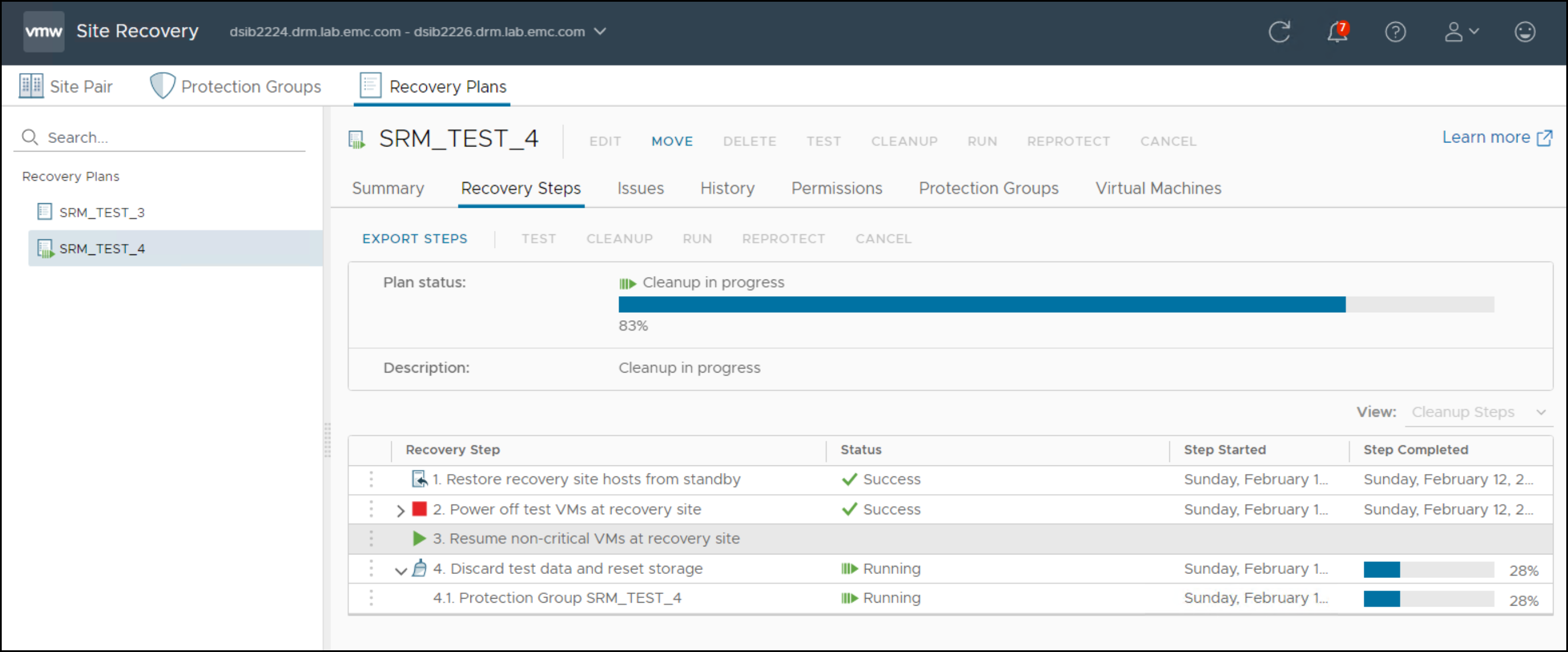Click the running icon in step 4 status
The height and width of the screenshot is (652, 1568).
coord(849,569)
